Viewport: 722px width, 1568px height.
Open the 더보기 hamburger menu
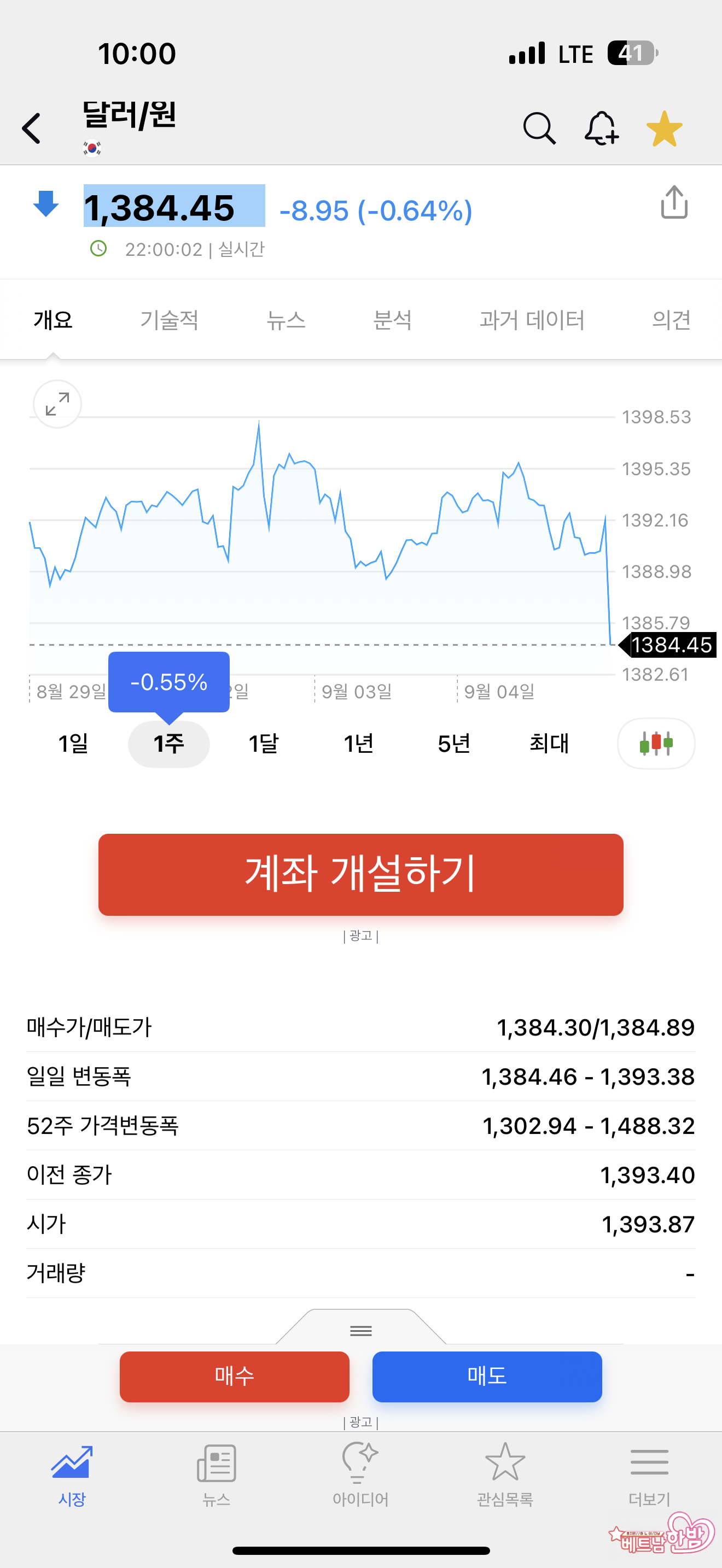649,1471
